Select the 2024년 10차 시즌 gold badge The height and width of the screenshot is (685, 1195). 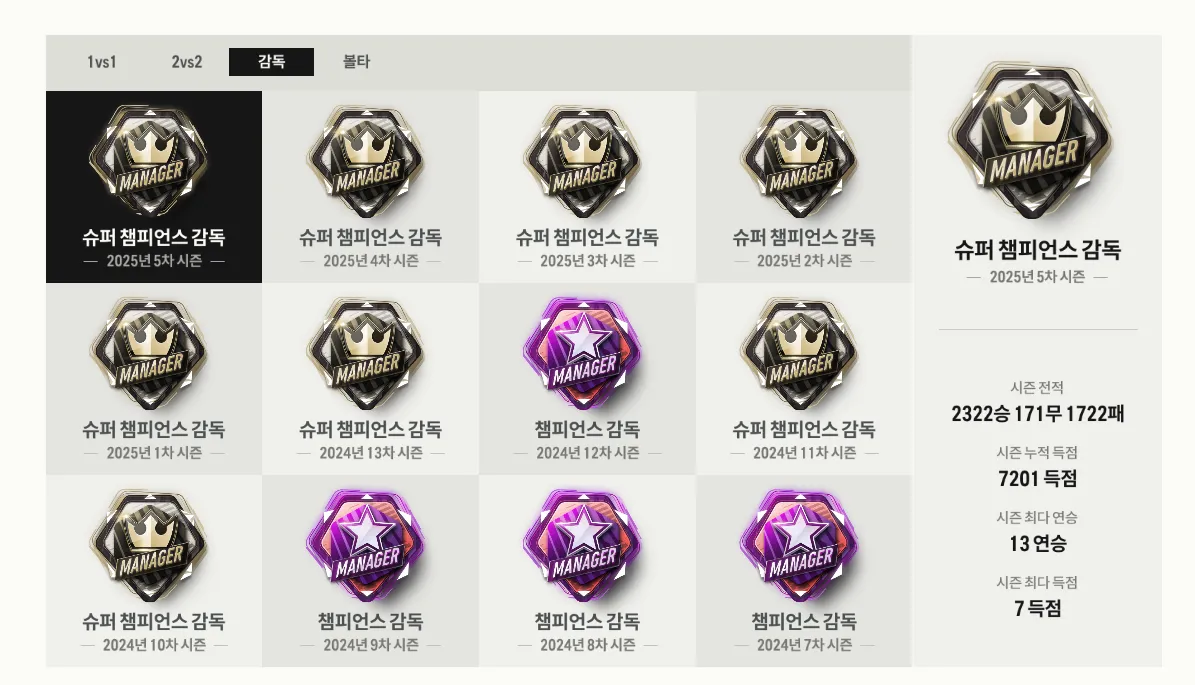tap(153, 571)
